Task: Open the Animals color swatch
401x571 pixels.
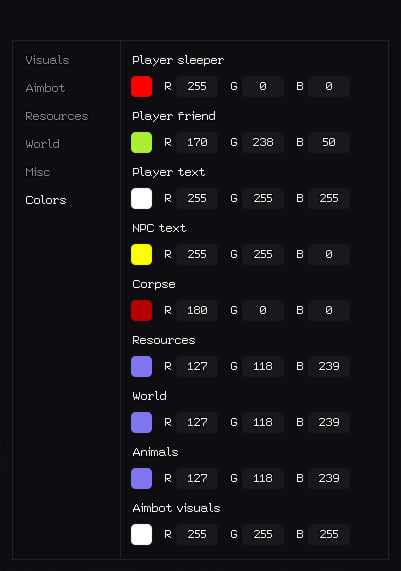Action: (141, 478)
